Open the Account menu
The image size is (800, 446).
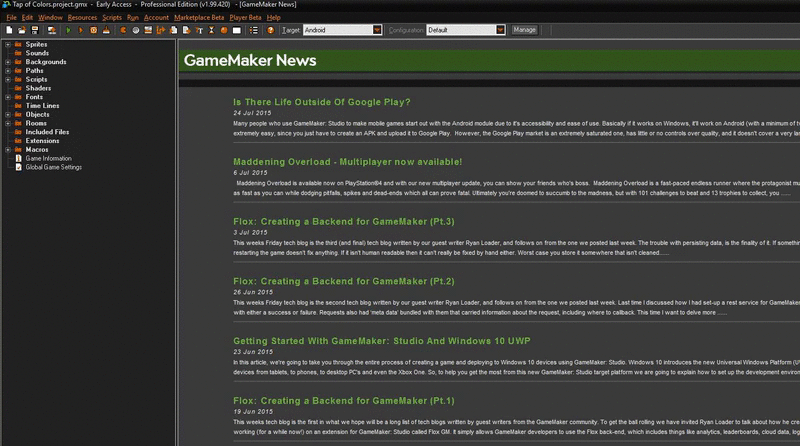(156, 17)
